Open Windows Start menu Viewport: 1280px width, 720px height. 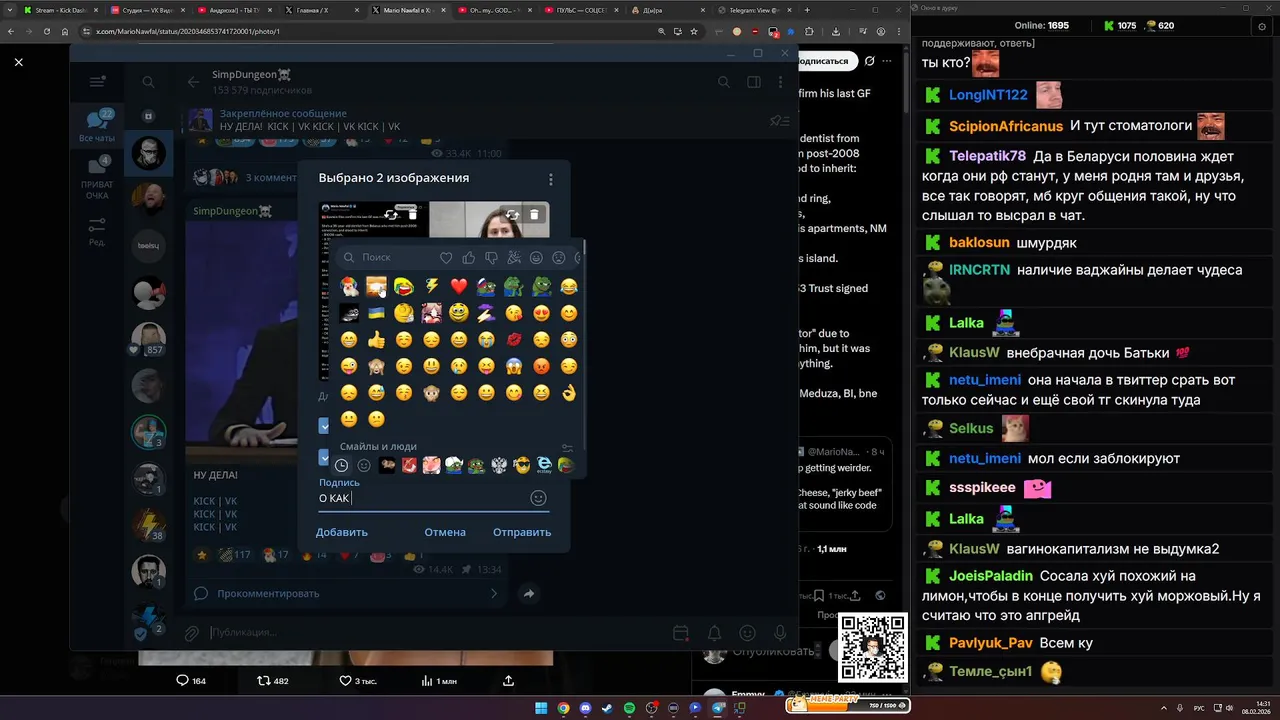pyautogui.click(x=541, y=708)
